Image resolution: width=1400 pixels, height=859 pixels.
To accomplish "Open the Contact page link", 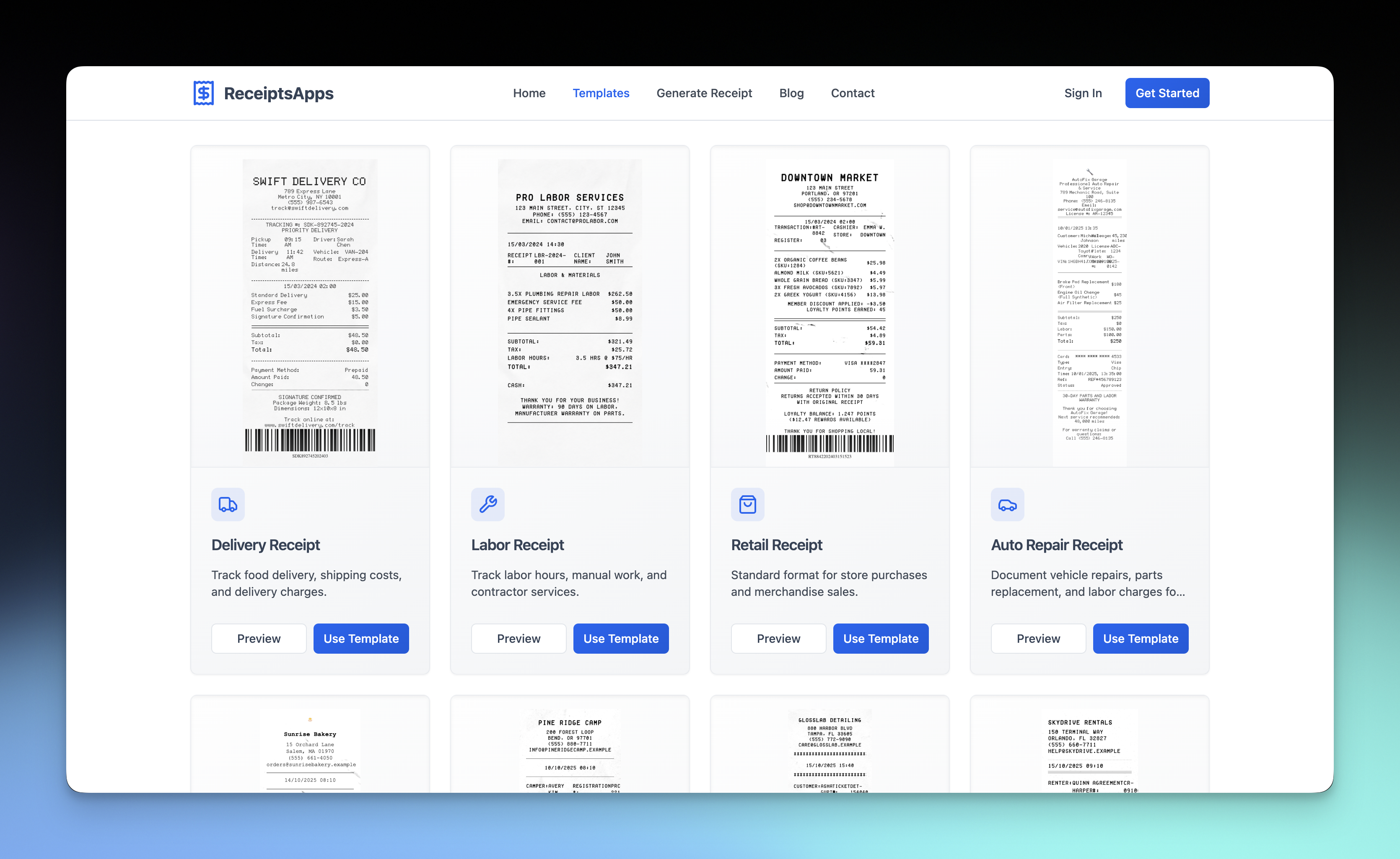I will click(852, 93).
